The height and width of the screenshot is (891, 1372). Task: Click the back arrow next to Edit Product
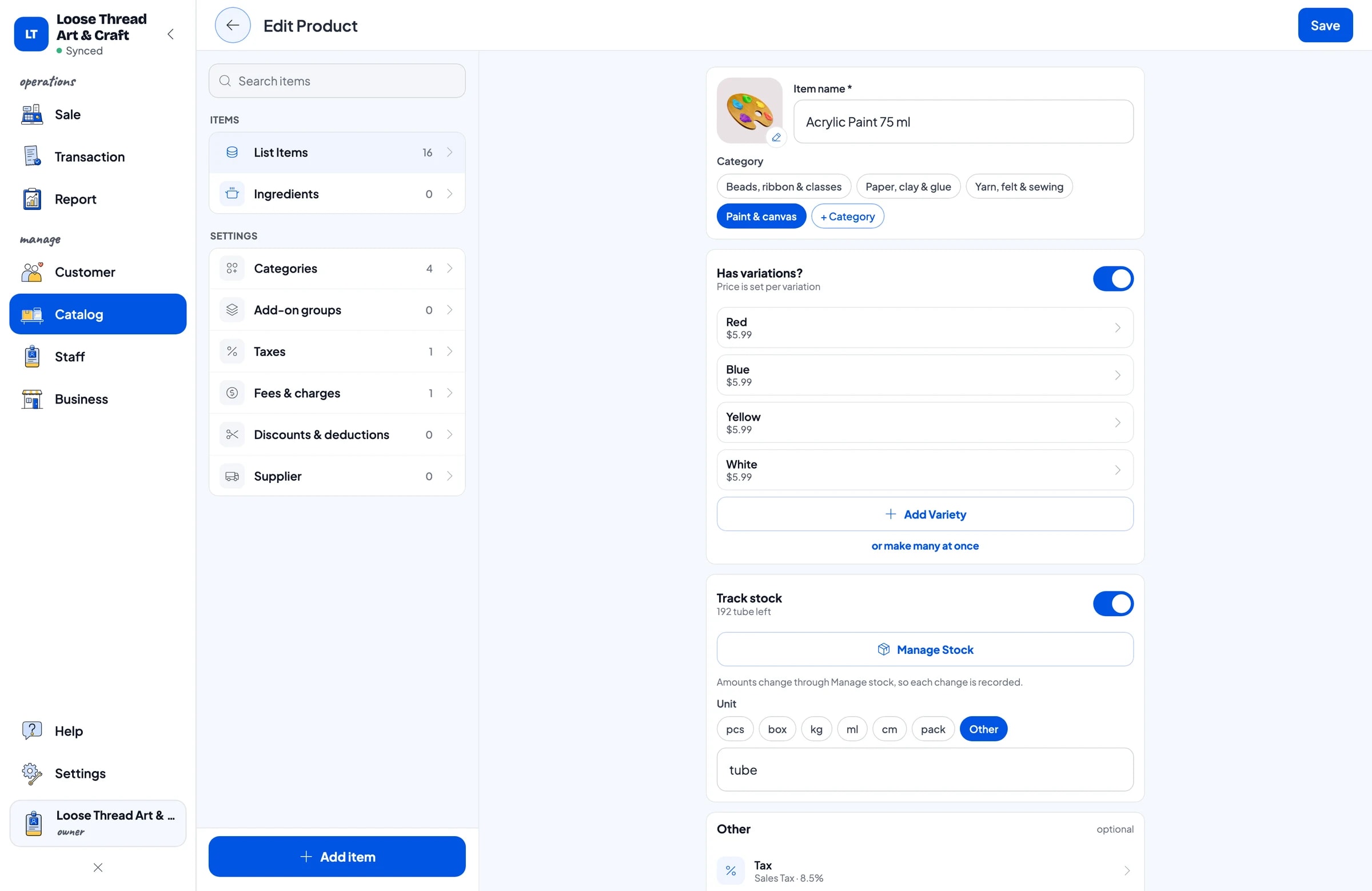[x=232, y=25]
